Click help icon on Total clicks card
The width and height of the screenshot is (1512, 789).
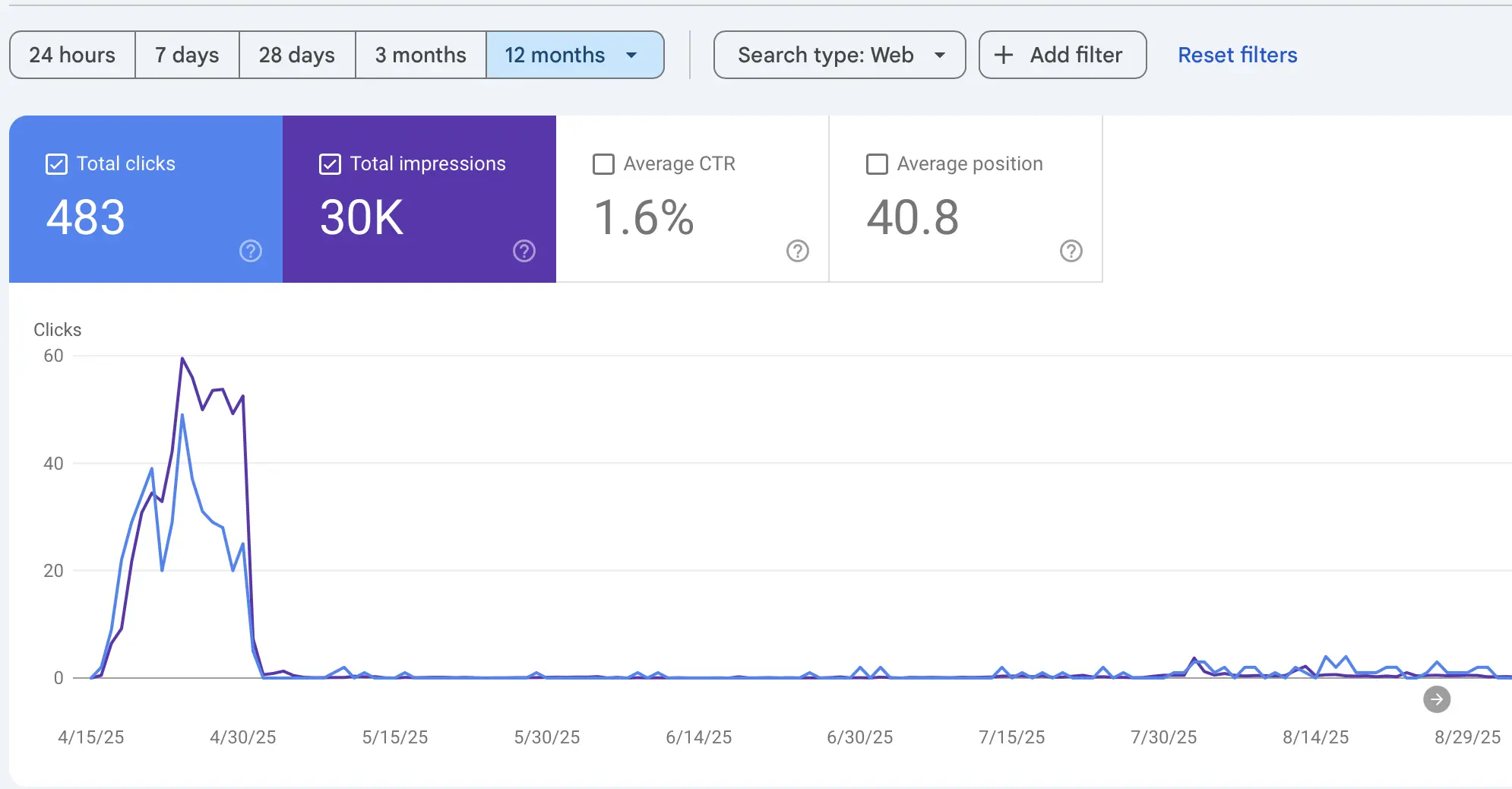pos(251,251)
